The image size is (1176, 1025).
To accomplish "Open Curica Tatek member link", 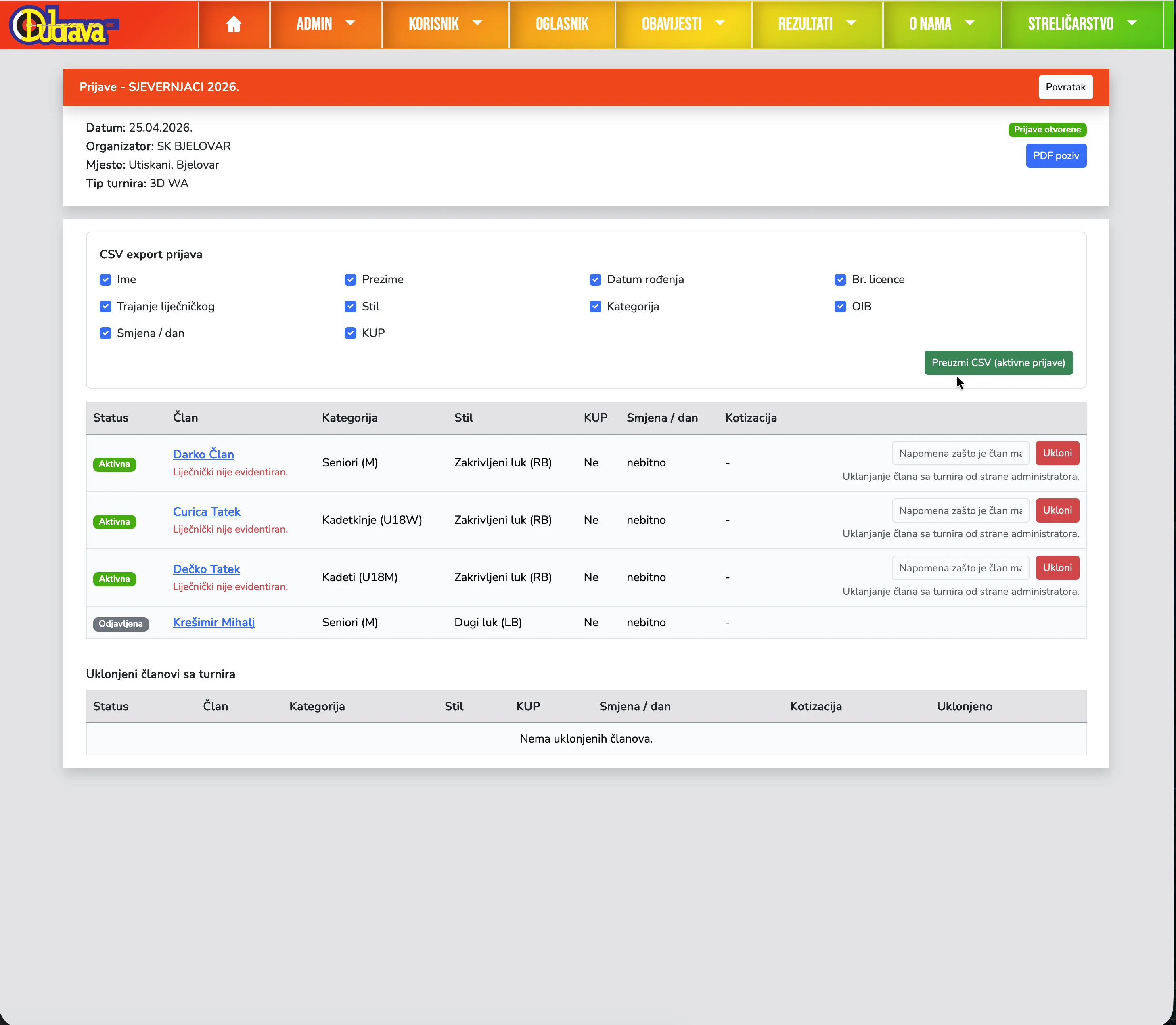I will pos(207,512).
